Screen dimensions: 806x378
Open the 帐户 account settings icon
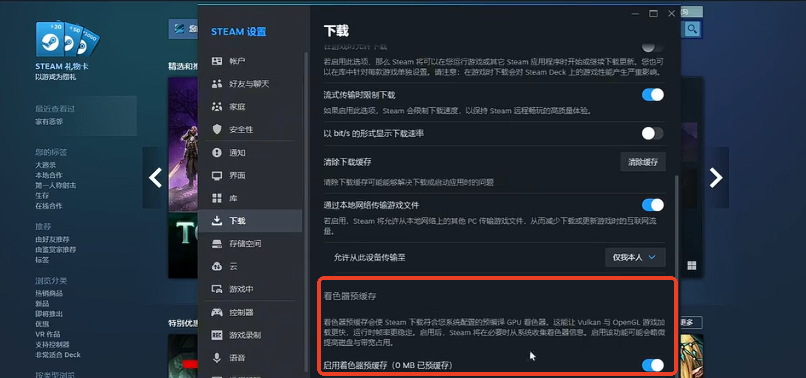pos(217,61)
